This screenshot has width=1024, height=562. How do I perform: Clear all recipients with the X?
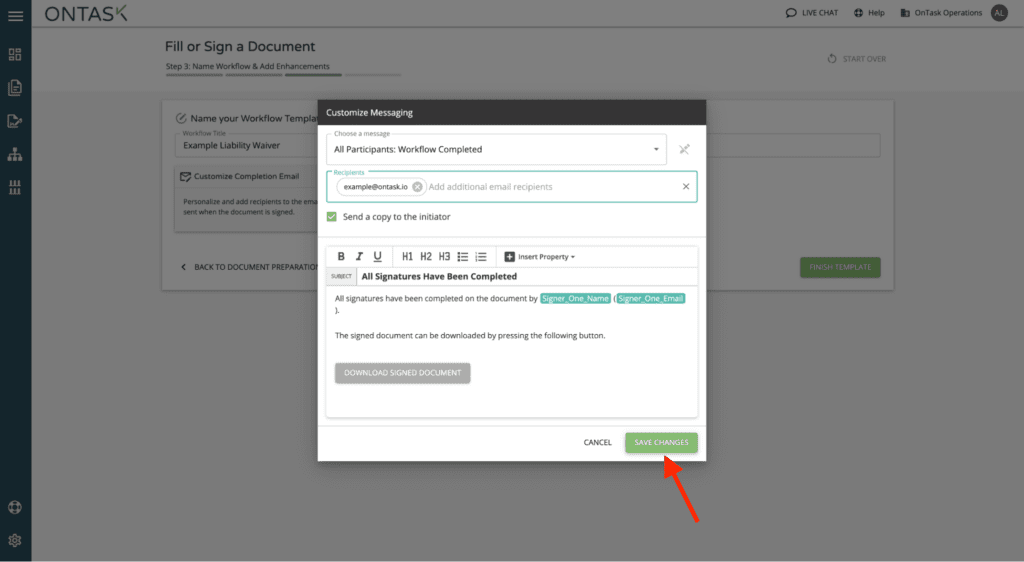pyautogui.click(x=686, y=187)
